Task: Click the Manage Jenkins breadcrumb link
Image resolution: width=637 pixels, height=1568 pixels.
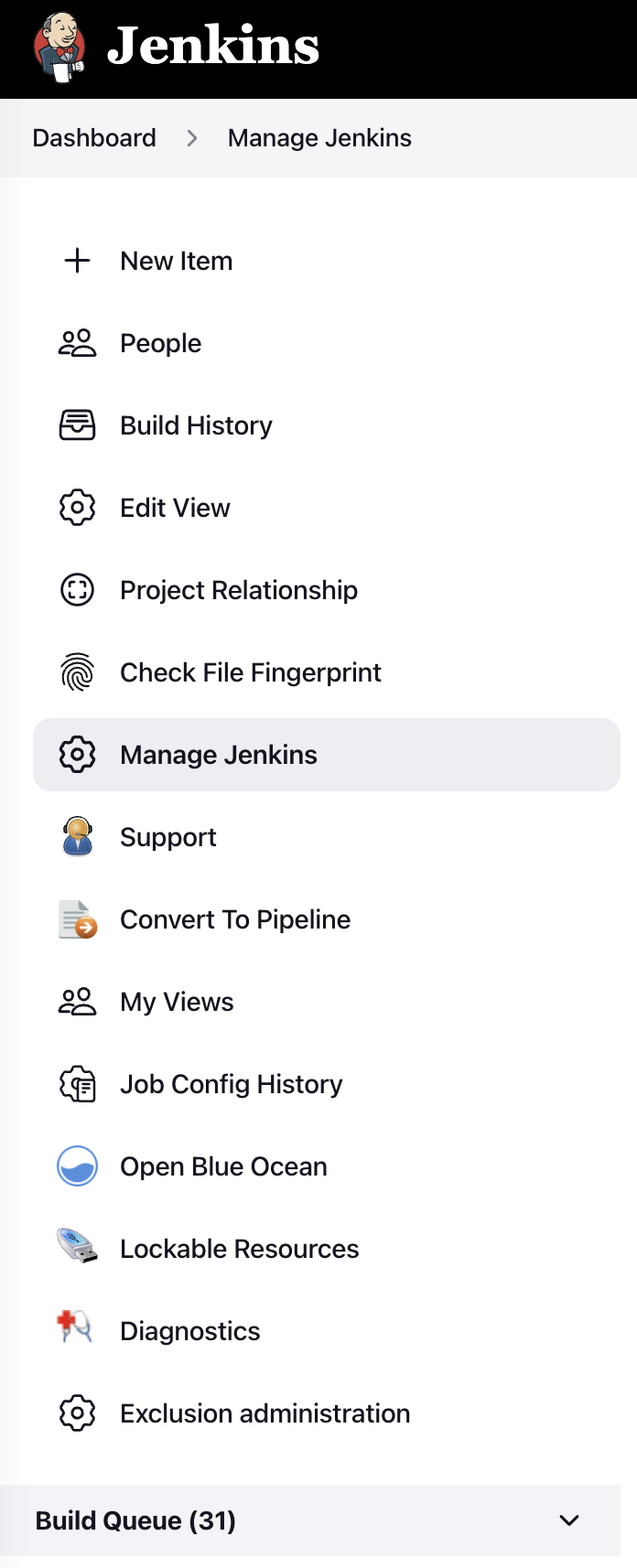Action: pyautogui.click(x=319, y=138)
